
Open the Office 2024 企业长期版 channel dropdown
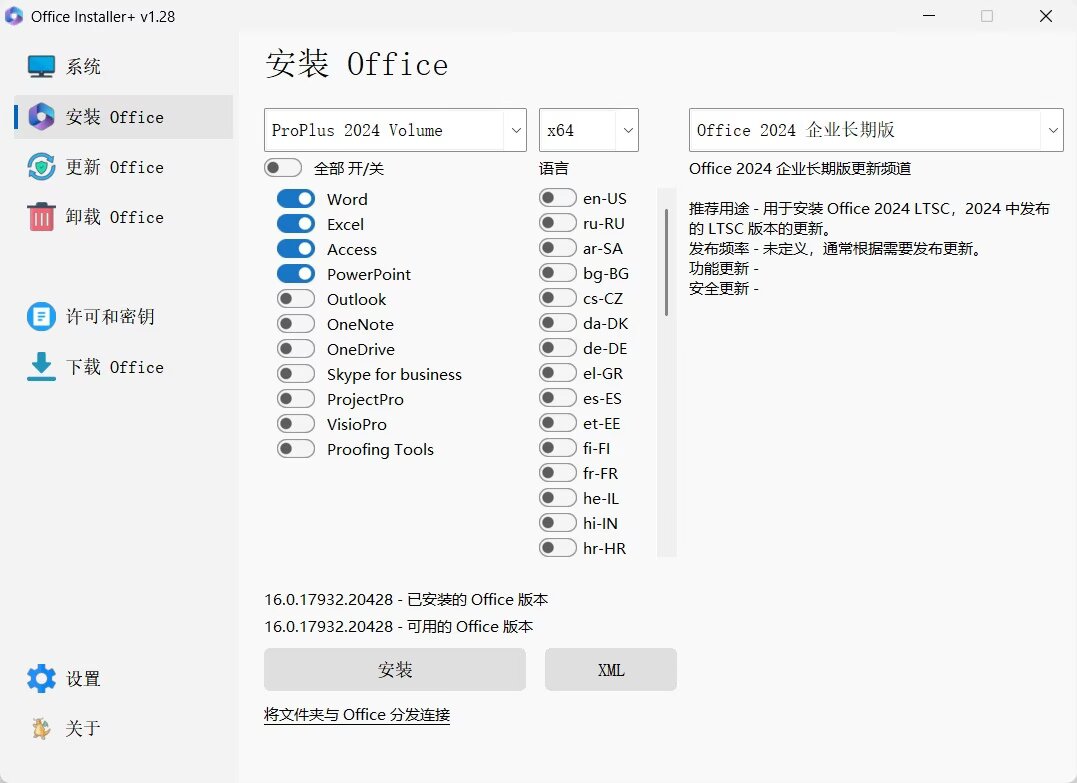pyautogui.click(x=876, y=130)
